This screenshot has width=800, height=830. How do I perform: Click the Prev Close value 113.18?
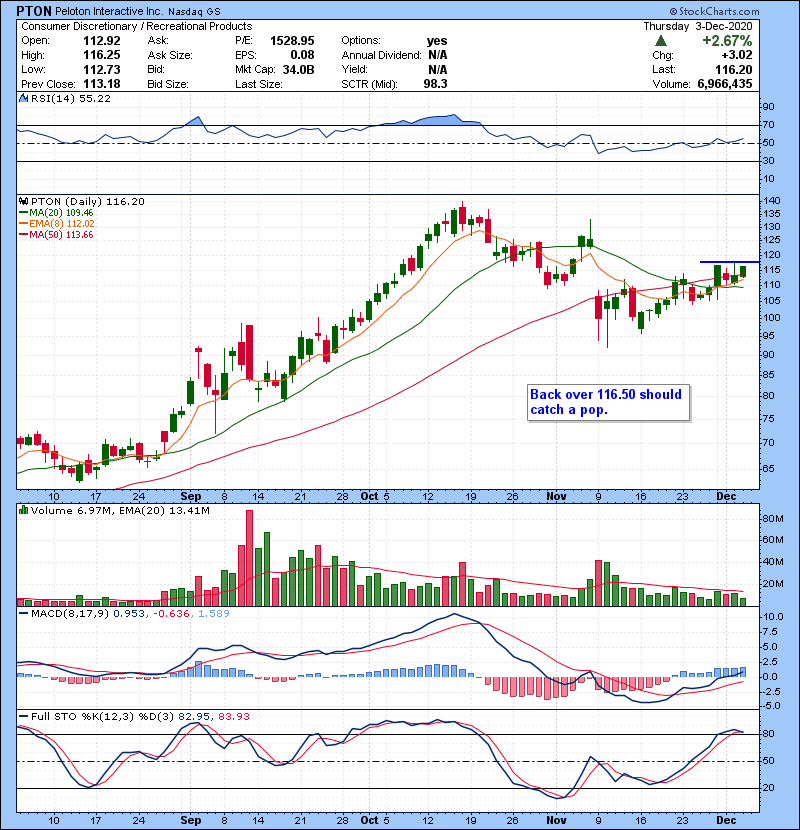pos(102,84)
